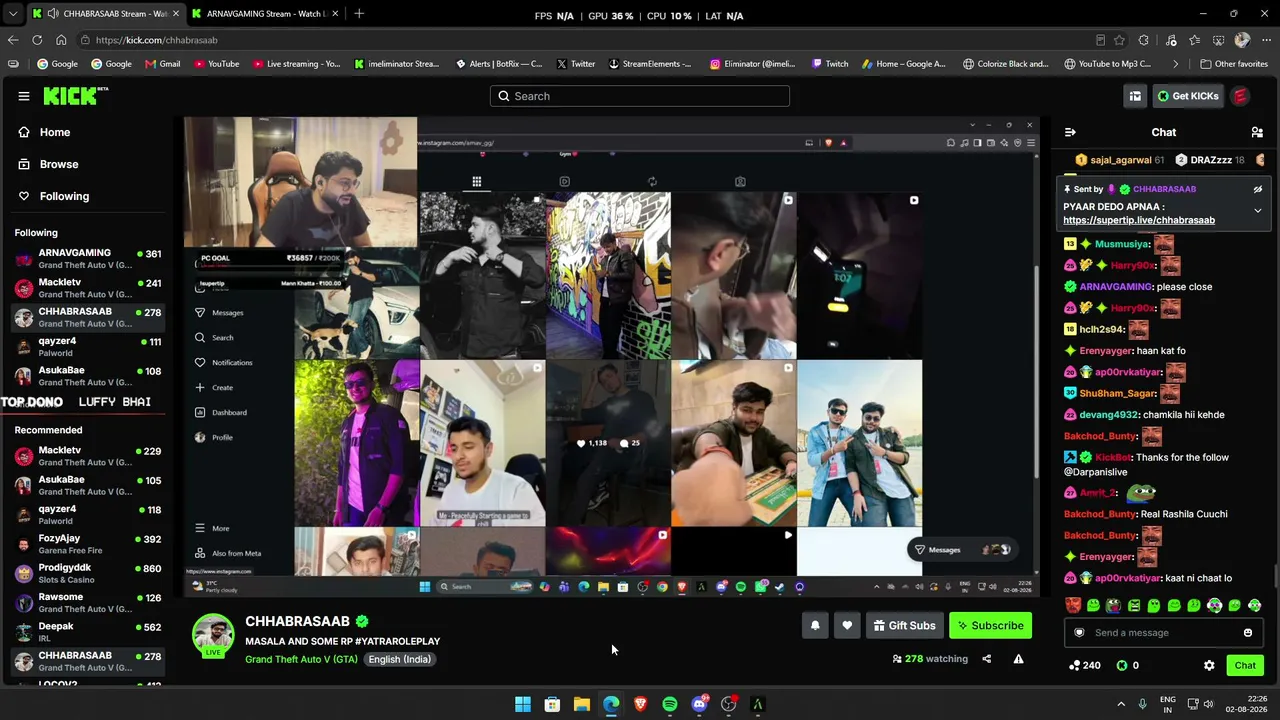The width and height of the screenshot is (1280, 720).
Task: Open the browser extensions puzzle icon
Action: (1144, 40)
